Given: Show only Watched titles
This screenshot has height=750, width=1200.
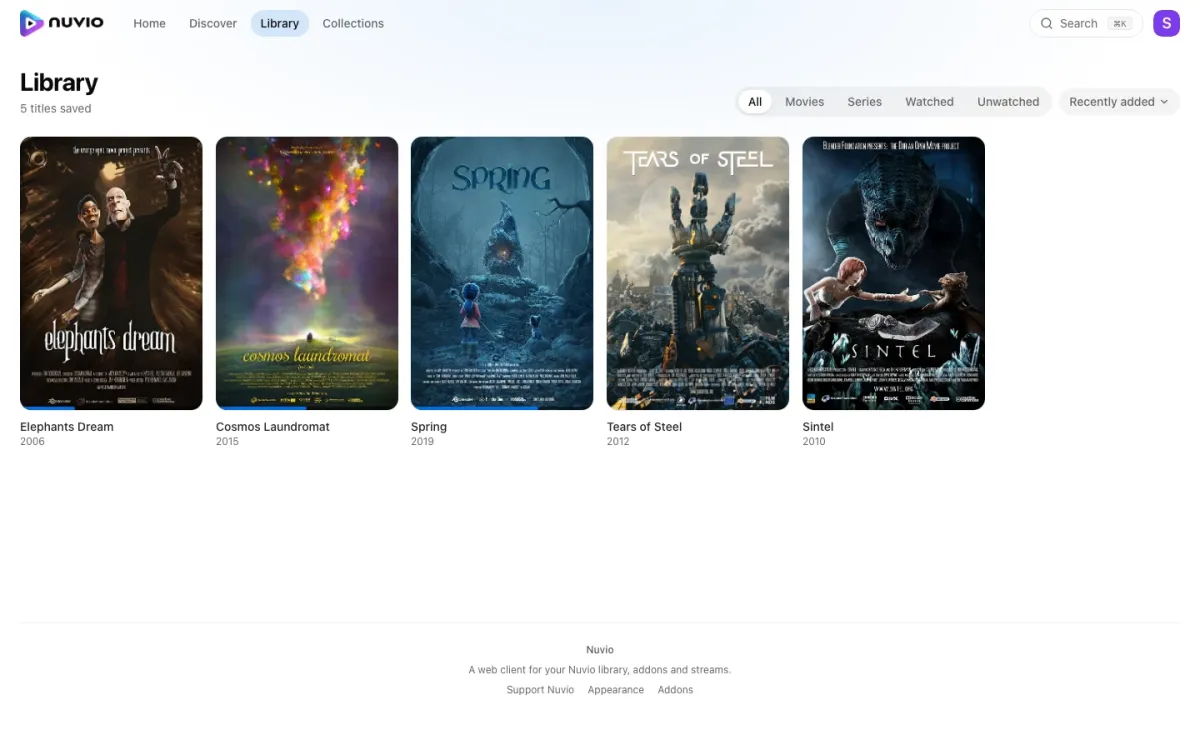Looking at the screenshot, I should tap(929, 101).
